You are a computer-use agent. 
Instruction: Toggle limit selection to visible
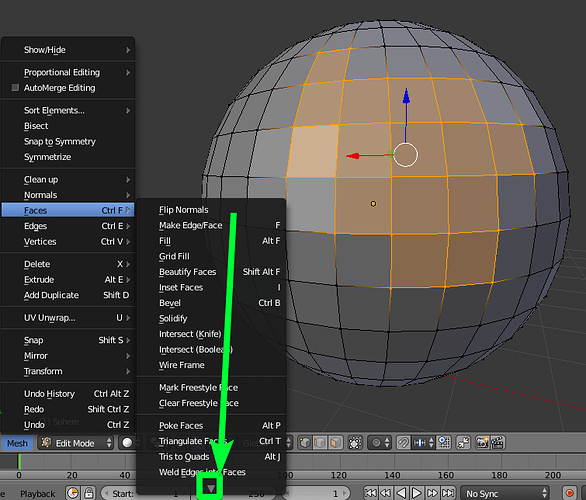(355, 443)
